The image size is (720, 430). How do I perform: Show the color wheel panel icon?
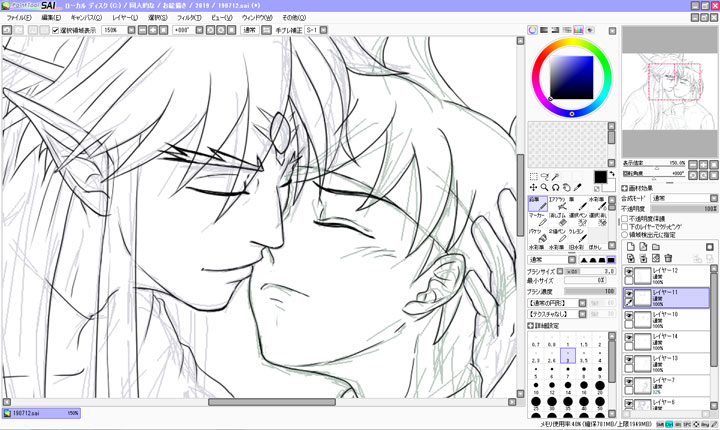click(x=532, y=30)
